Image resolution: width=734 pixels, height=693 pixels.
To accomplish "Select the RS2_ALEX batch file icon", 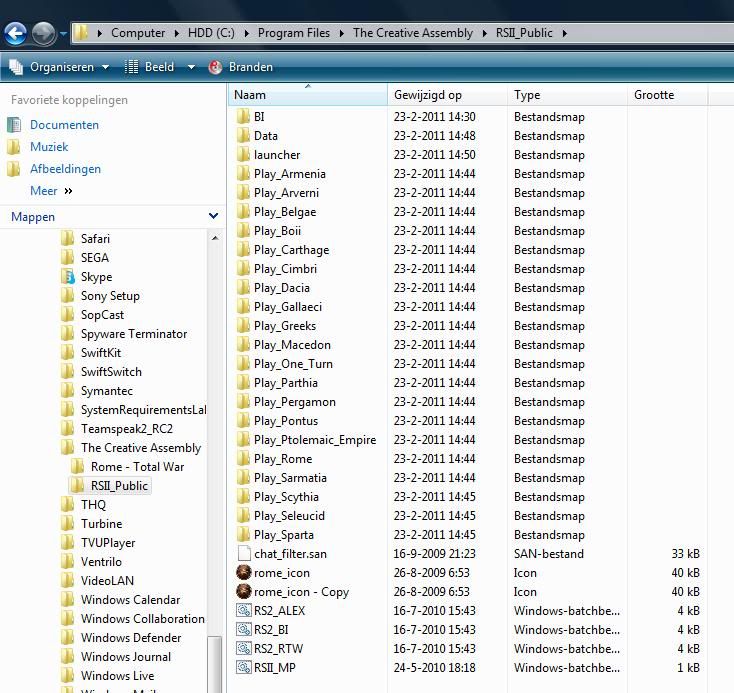I will 243,611.
